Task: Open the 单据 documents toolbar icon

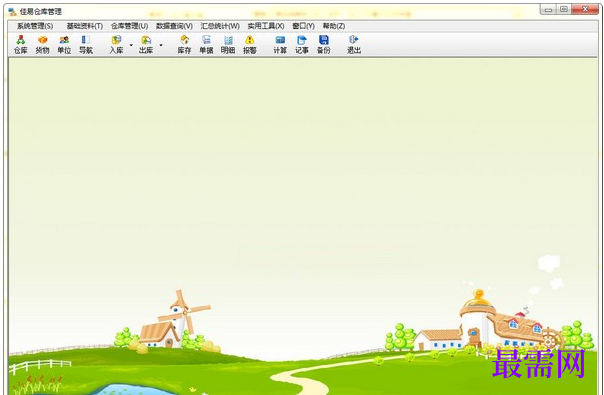Action: pyautogui.click(x=206, y=44)
